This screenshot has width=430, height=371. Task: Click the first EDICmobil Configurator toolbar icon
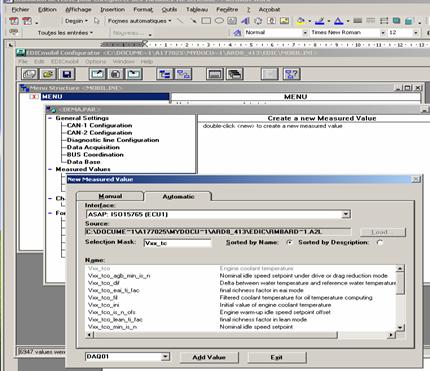[x=29, y=74]
